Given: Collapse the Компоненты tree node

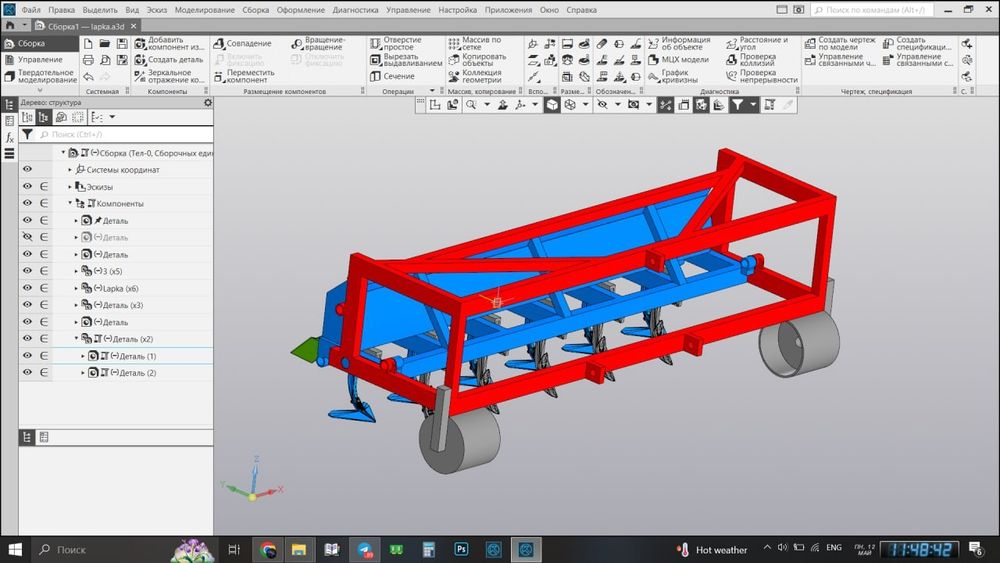Looking at the screenshot, I should click(70, 203).
